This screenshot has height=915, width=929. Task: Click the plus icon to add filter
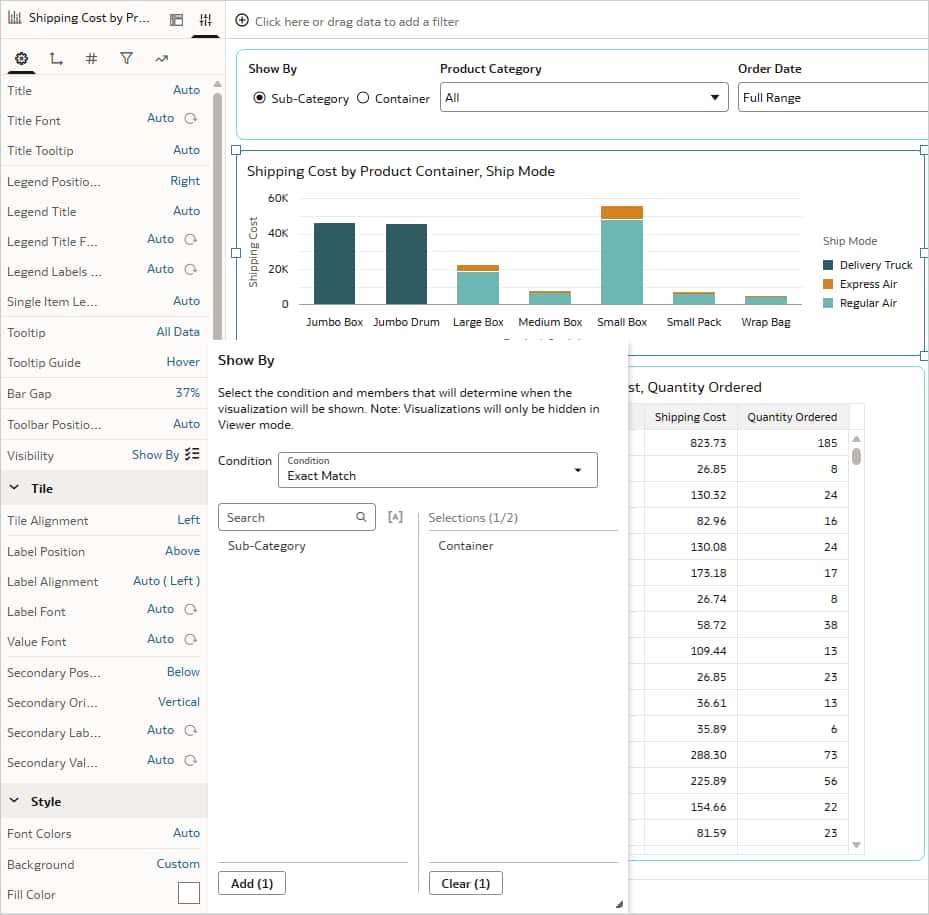(x=242, y=21)
